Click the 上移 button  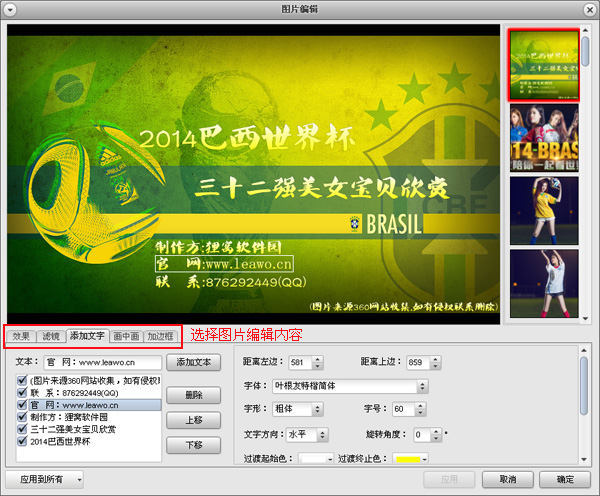point(194,420)
